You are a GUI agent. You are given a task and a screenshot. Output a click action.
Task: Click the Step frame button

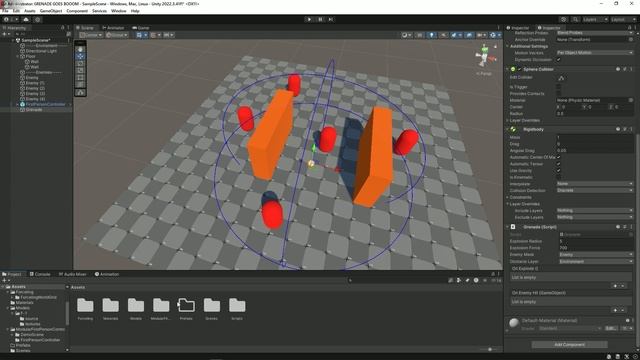[x=331, y=19]
